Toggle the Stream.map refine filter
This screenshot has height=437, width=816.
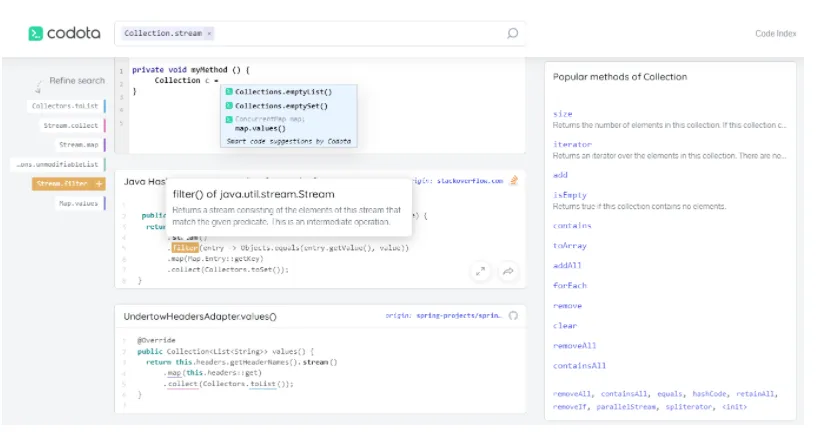pos(77,145)
